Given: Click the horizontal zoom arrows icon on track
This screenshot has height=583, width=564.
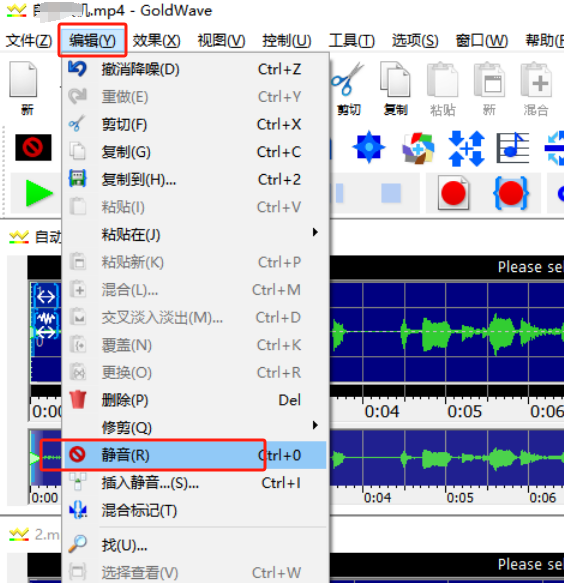Looking at the screenshot, I should point(46,297).
